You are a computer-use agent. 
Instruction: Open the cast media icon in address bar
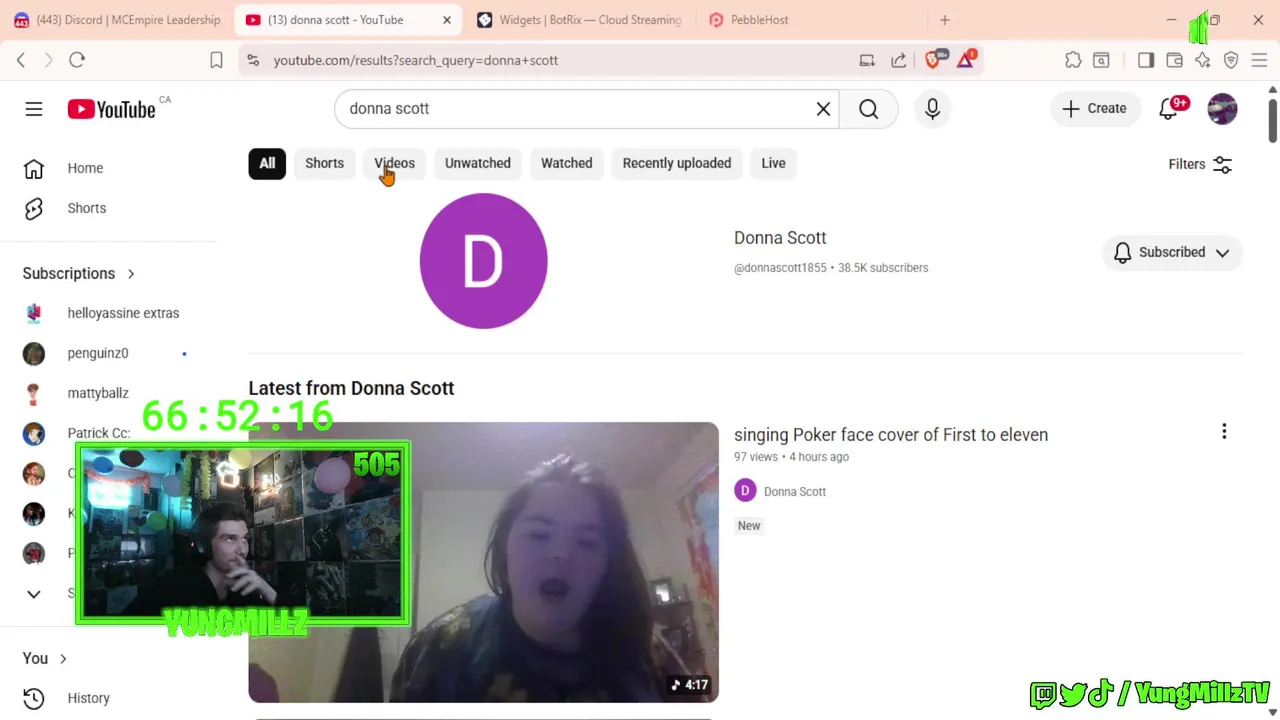click(867, 60)
